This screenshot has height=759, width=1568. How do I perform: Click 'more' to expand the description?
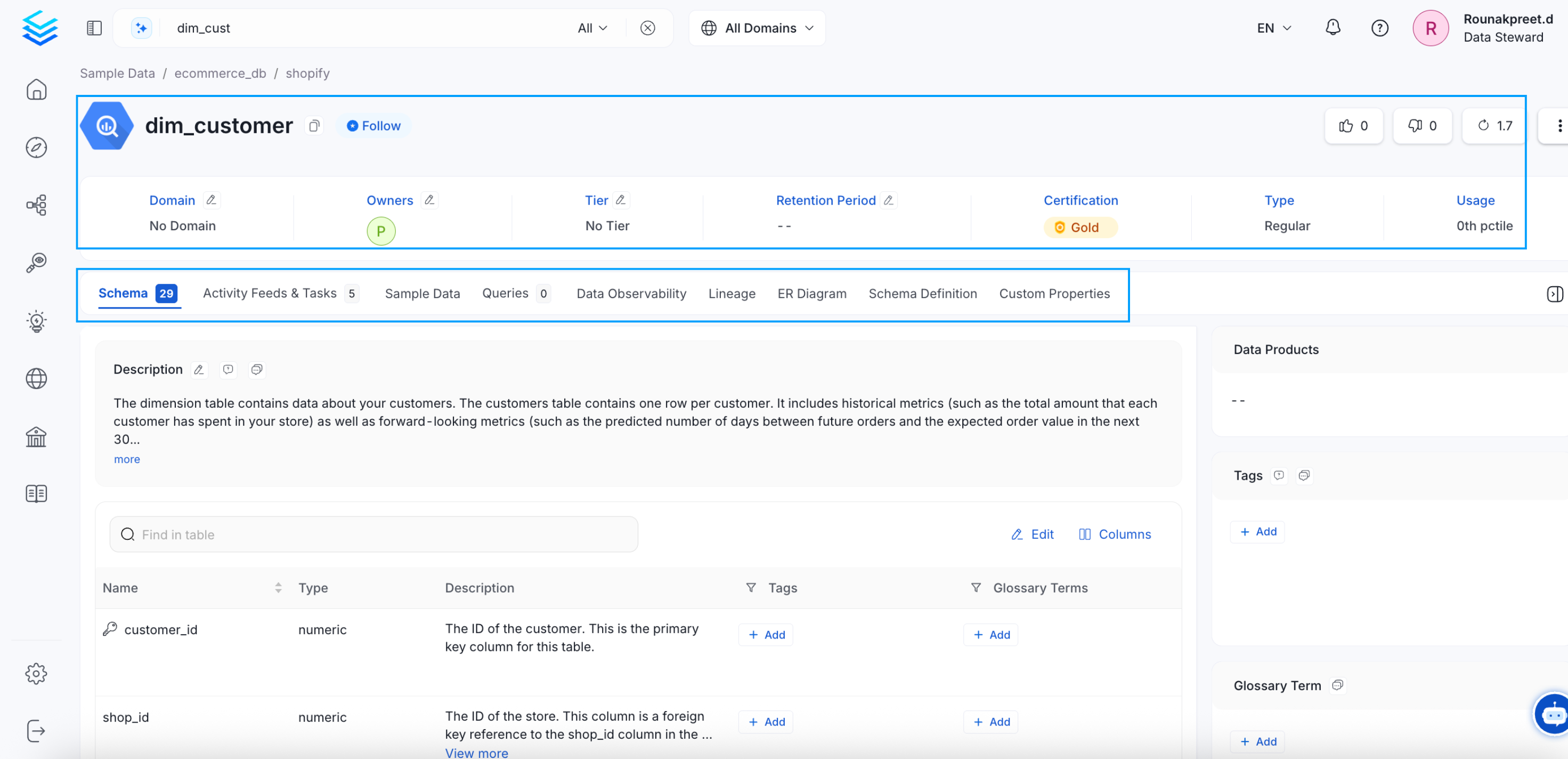pyautogui.click(x=127, y=459)
